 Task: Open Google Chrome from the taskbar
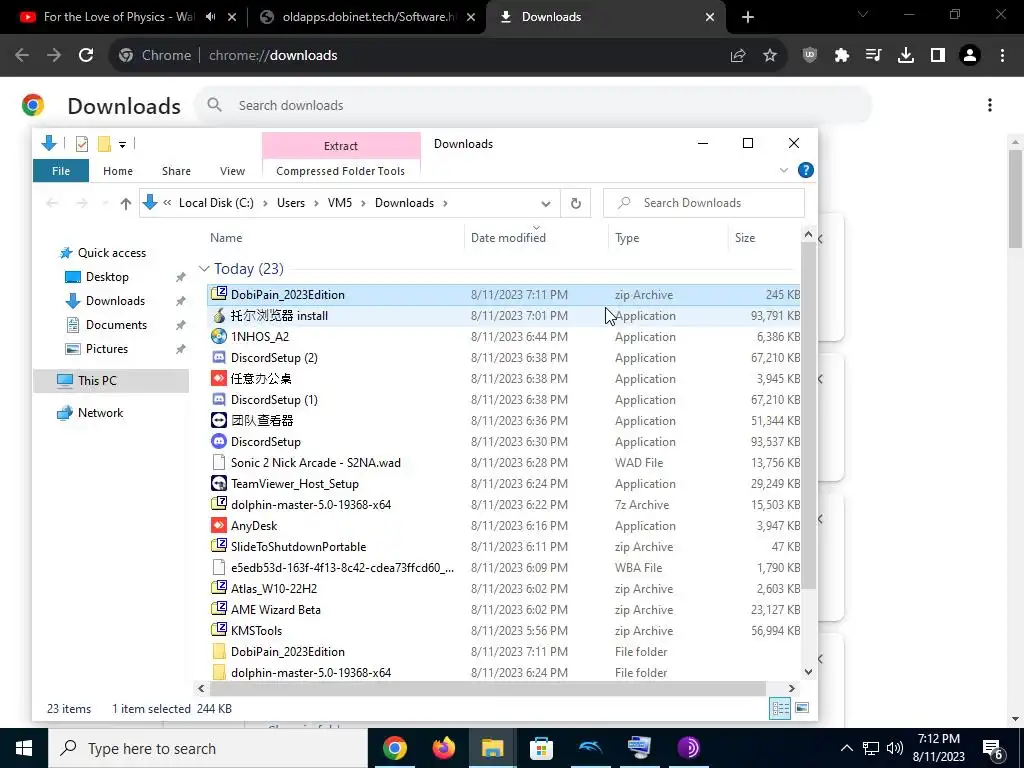(x=394, y=748)
